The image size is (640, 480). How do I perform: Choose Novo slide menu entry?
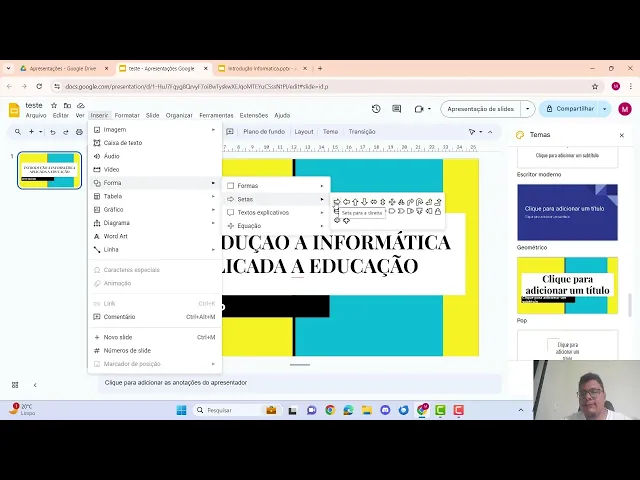coord(155,337)
